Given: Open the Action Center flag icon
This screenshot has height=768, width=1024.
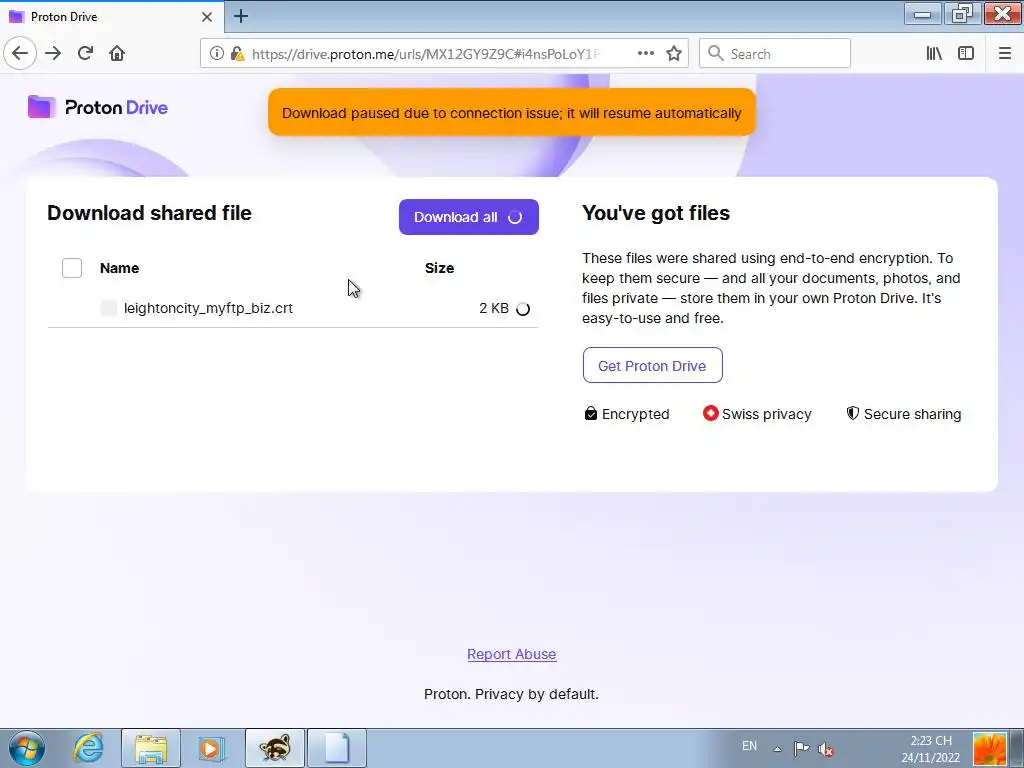Looking at the screenshot, I should pos(801,748).
